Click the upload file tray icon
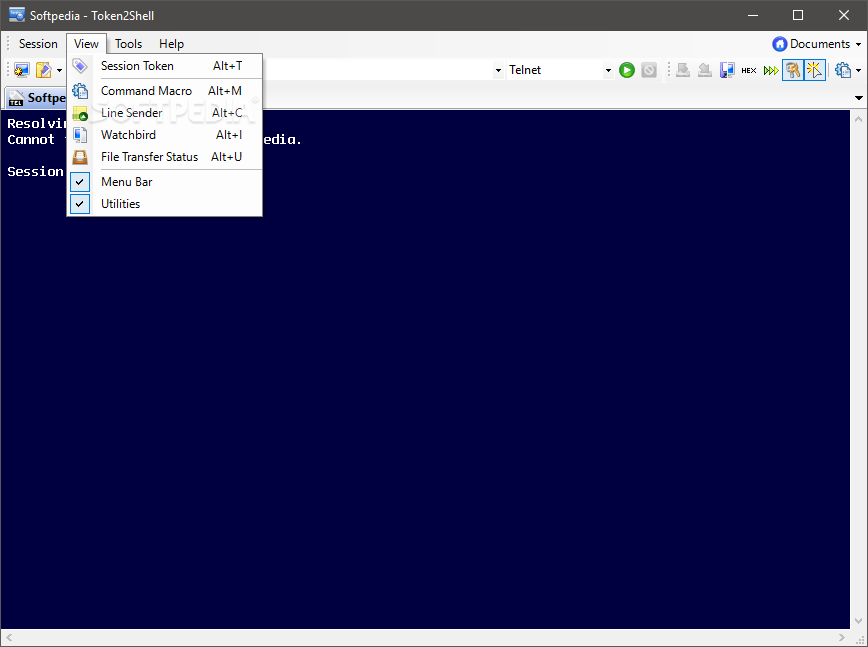Screen dimensions: 868x647 (705, 70)
